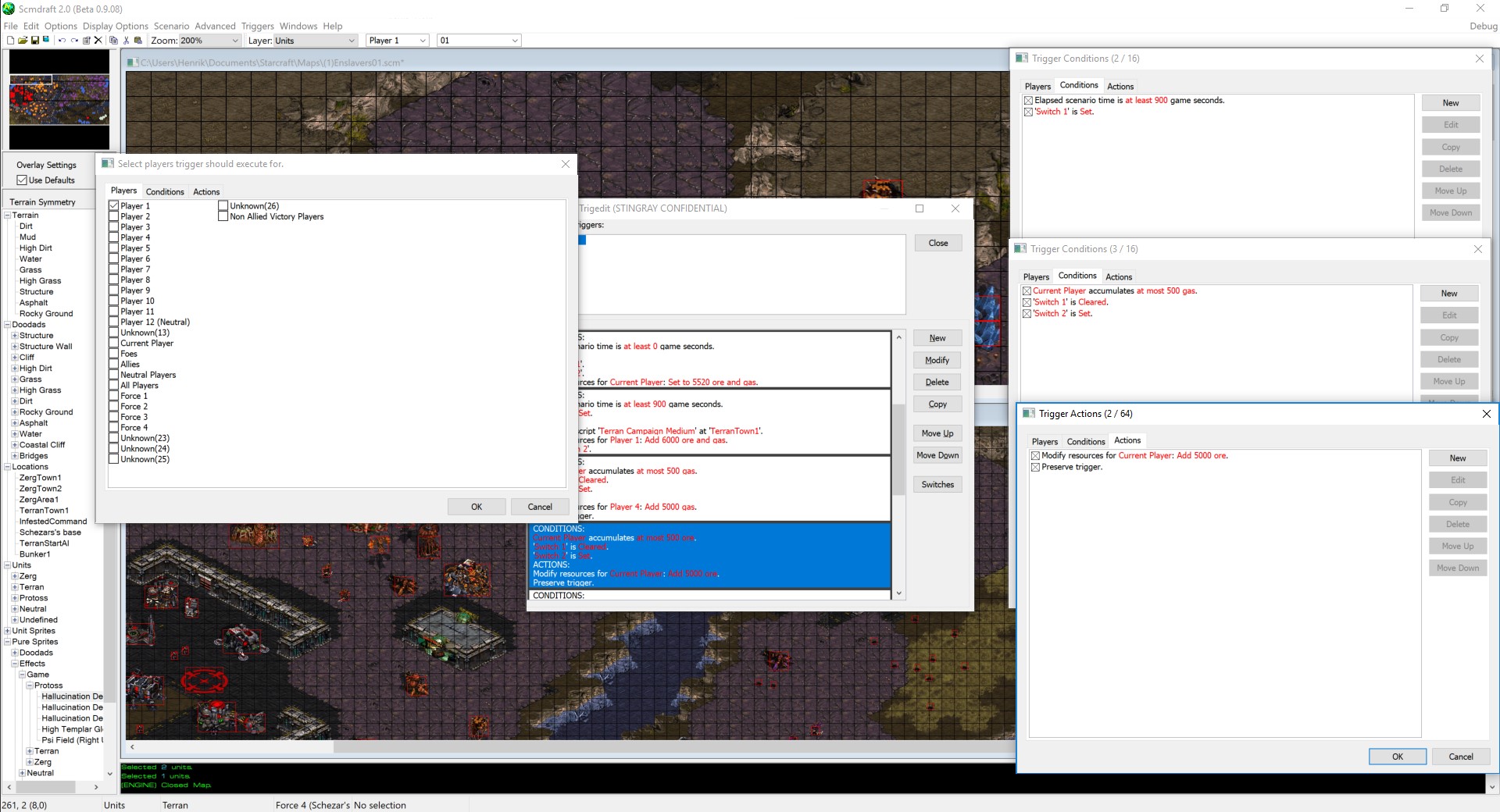Expand the Coastal Cliff doodads node
1500x812 pixels.
click(x=14, y=445)
